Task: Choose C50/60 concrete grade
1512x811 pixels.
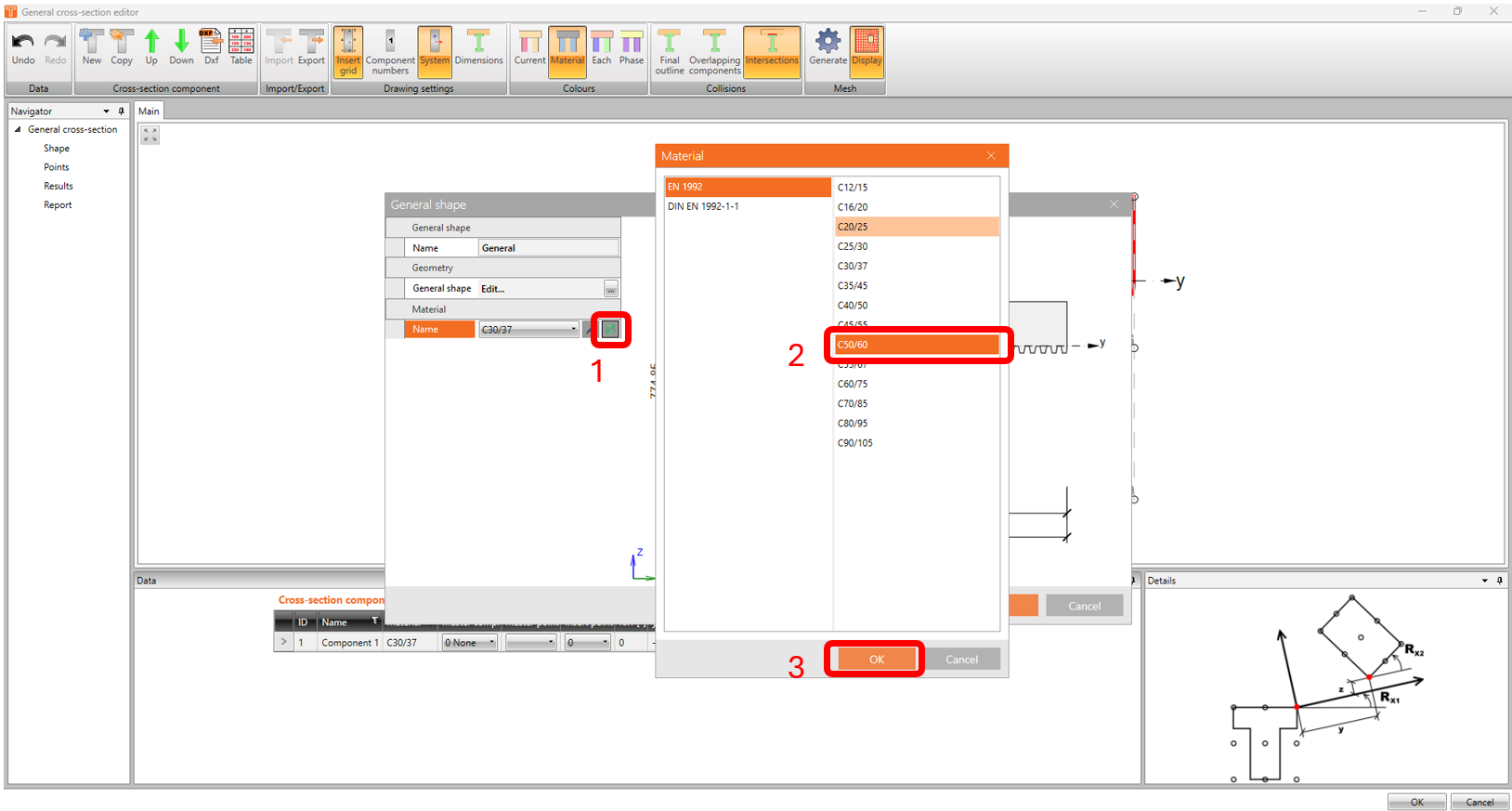Action: [x=917, y=345]
